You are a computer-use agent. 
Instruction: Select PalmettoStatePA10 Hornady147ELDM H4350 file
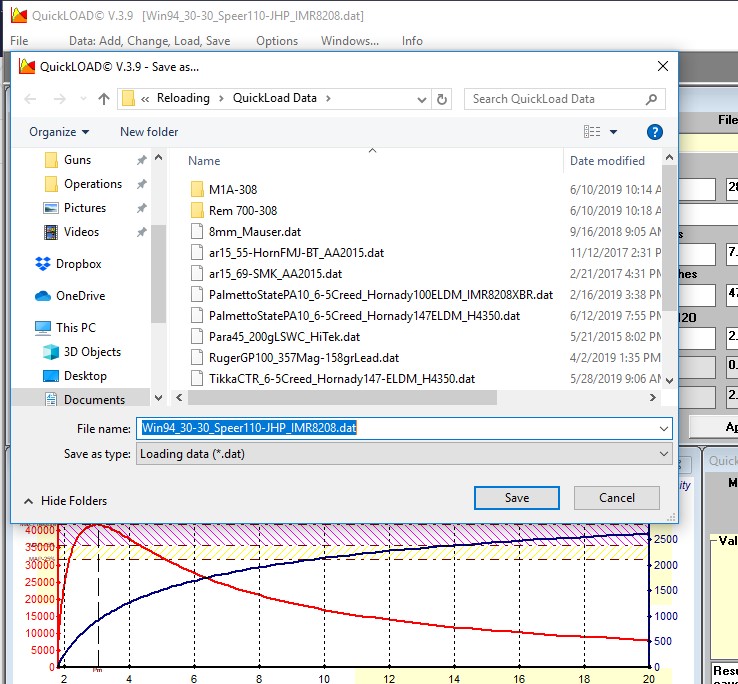pos(355,316)
